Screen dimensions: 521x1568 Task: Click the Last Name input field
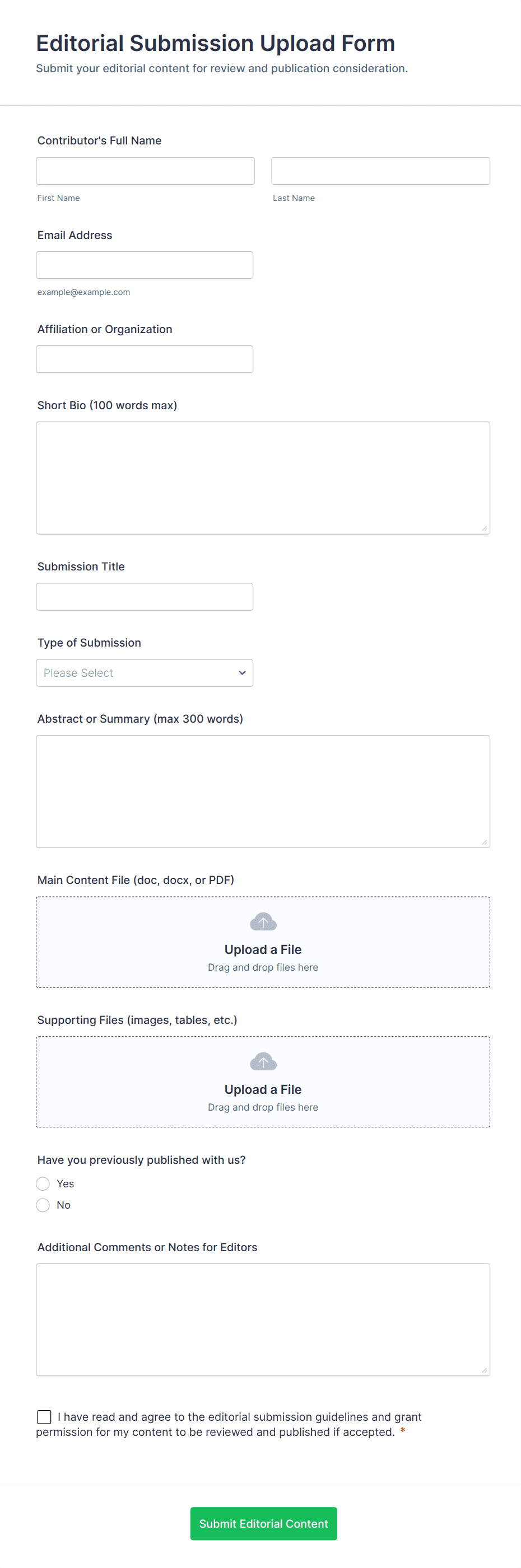pos(380,171)
